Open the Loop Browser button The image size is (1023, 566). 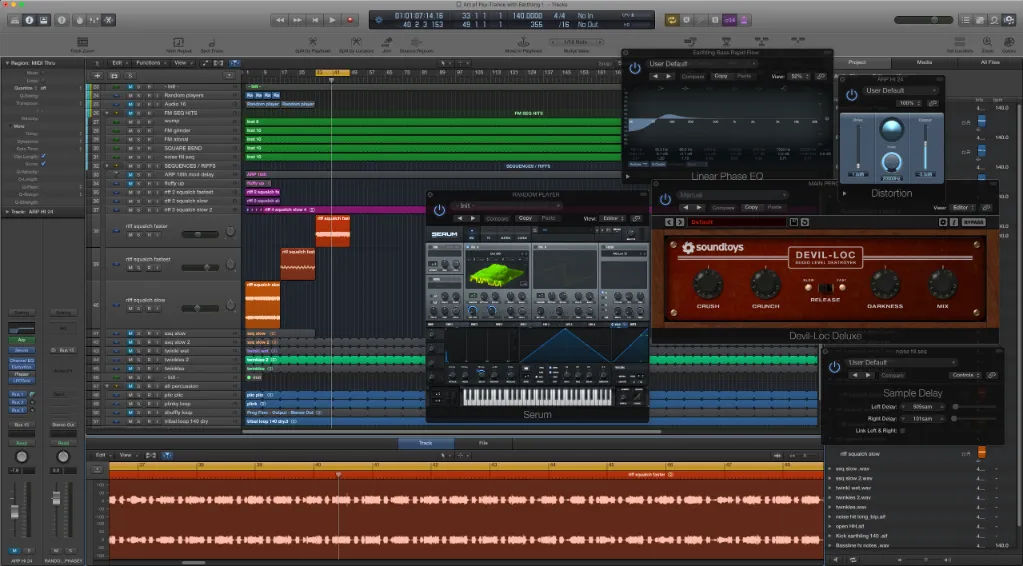[x=994, y=20]
